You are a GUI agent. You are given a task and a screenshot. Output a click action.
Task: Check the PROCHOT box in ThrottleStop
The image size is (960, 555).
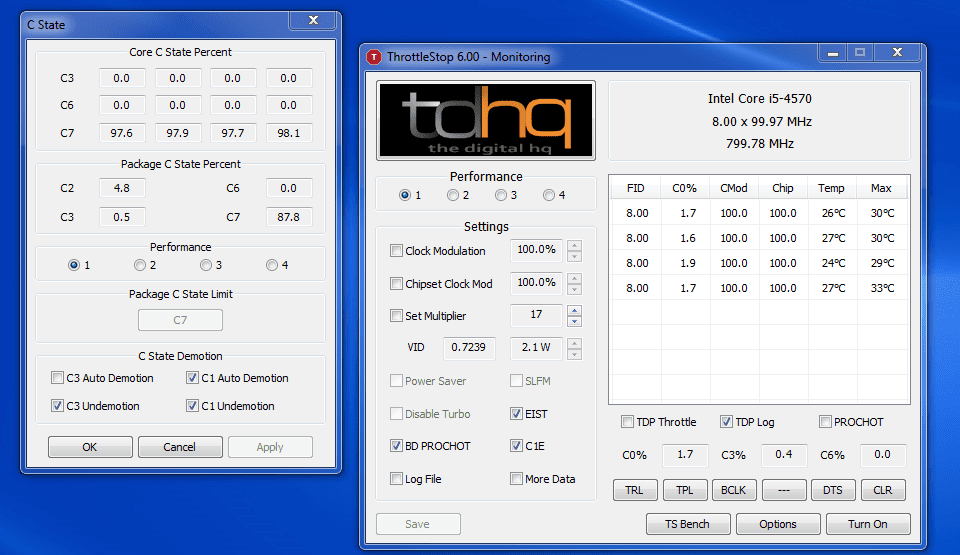pyautogui.click(x=825, y=421)
